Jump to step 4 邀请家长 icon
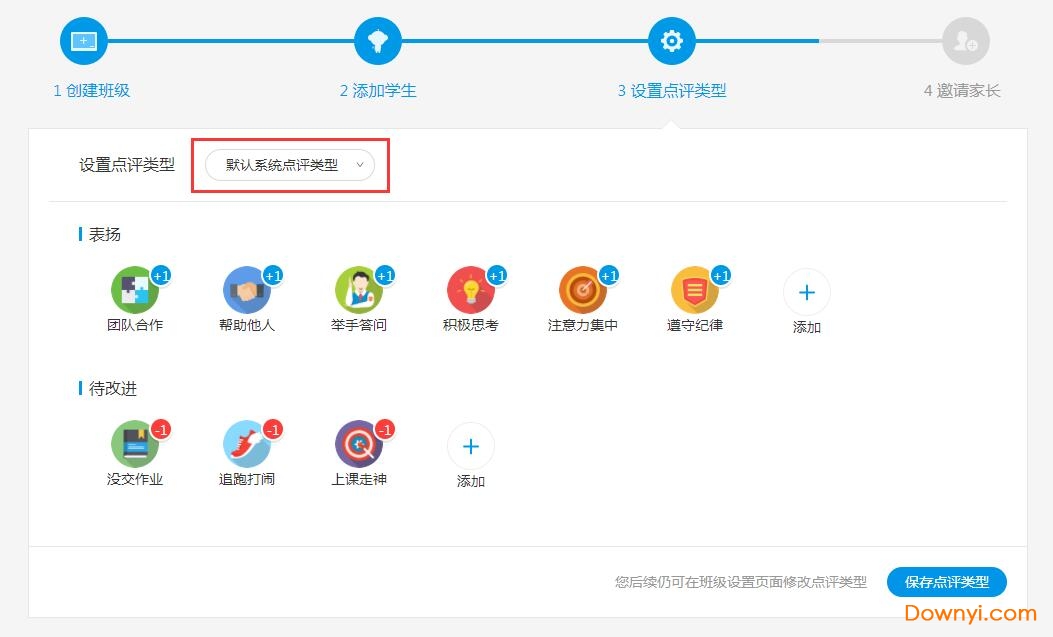This screenshot has width=1053, height=637. pos(965,41)
